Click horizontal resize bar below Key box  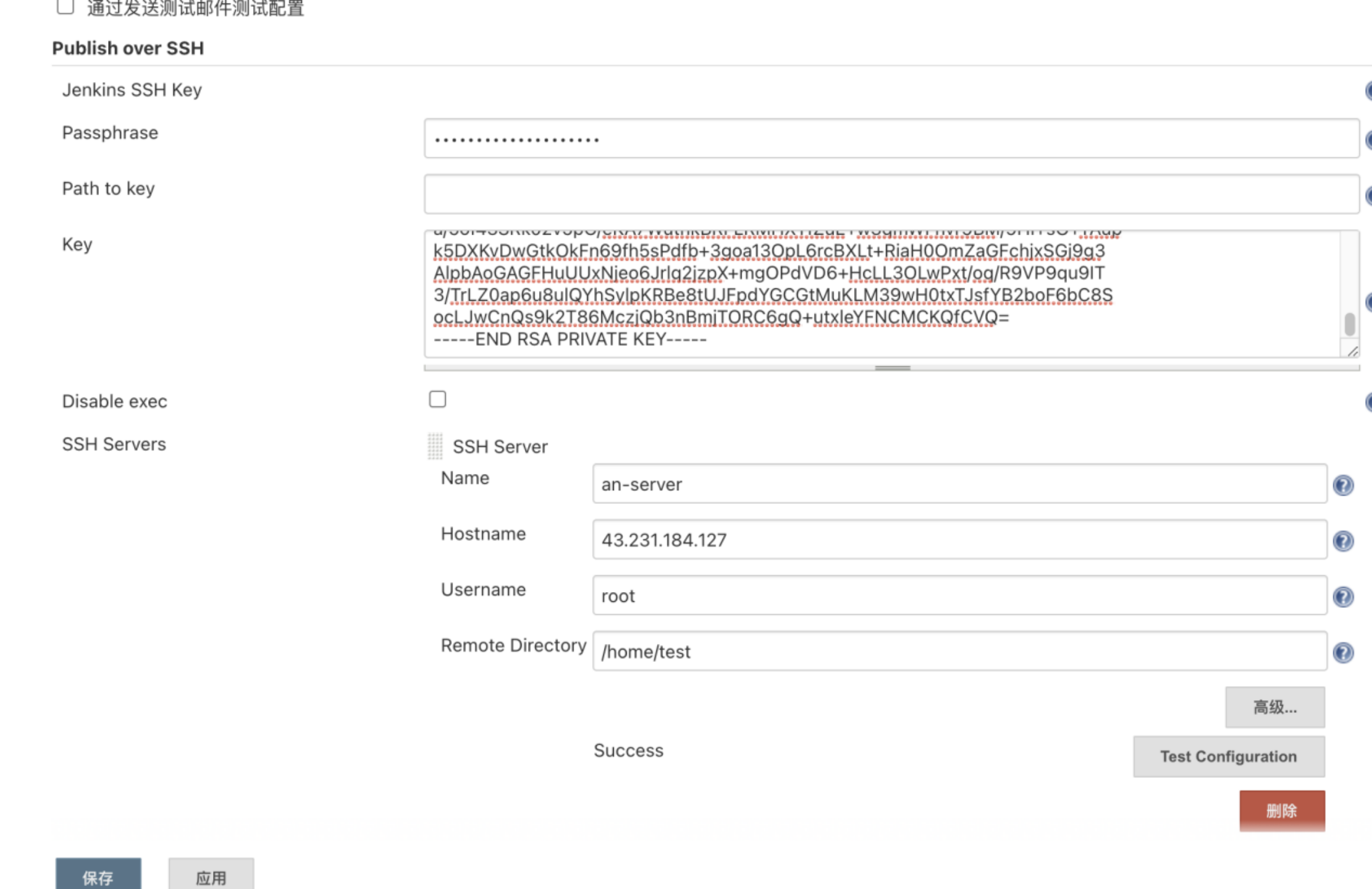pyautogui.click(x=892, y=368)
